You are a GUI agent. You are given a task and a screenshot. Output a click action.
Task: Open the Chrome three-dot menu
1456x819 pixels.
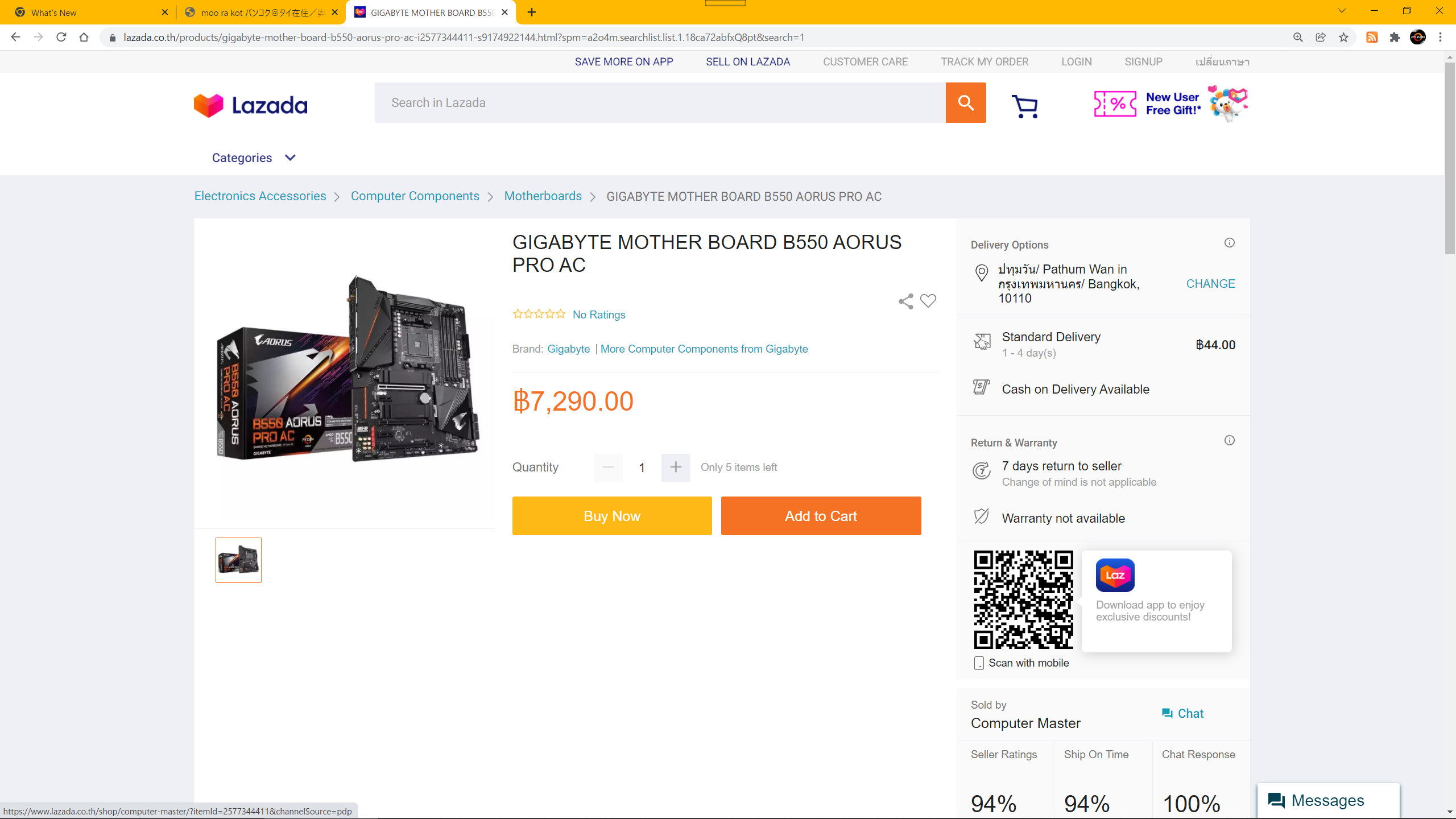1440,38
